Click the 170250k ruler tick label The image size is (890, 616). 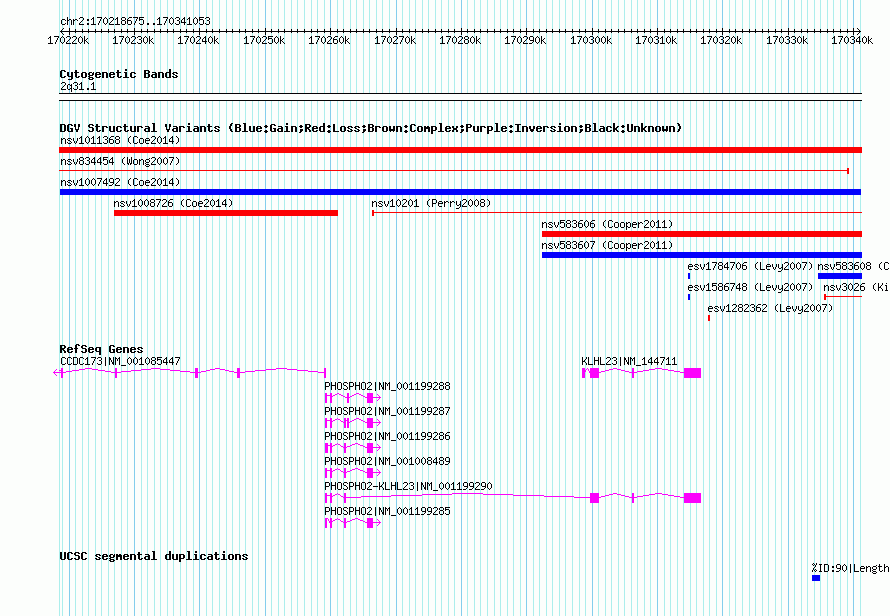264,40
